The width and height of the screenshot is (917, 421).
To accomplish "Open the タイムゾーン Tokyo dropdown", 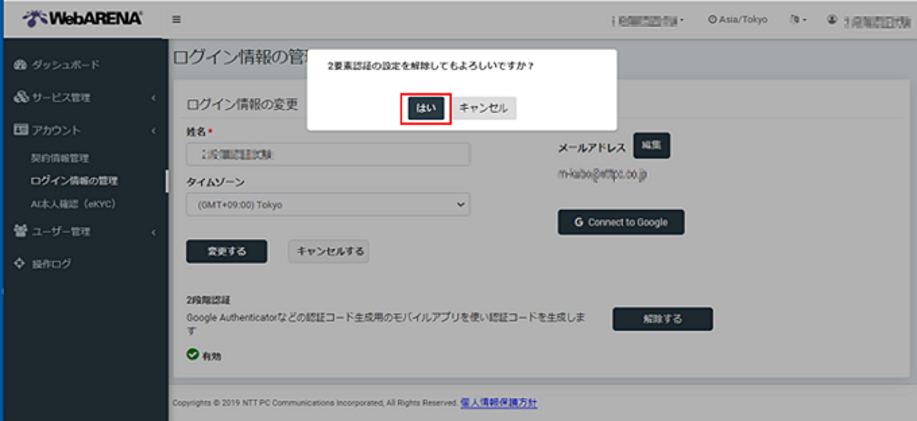I will click(x=328, y=205).
